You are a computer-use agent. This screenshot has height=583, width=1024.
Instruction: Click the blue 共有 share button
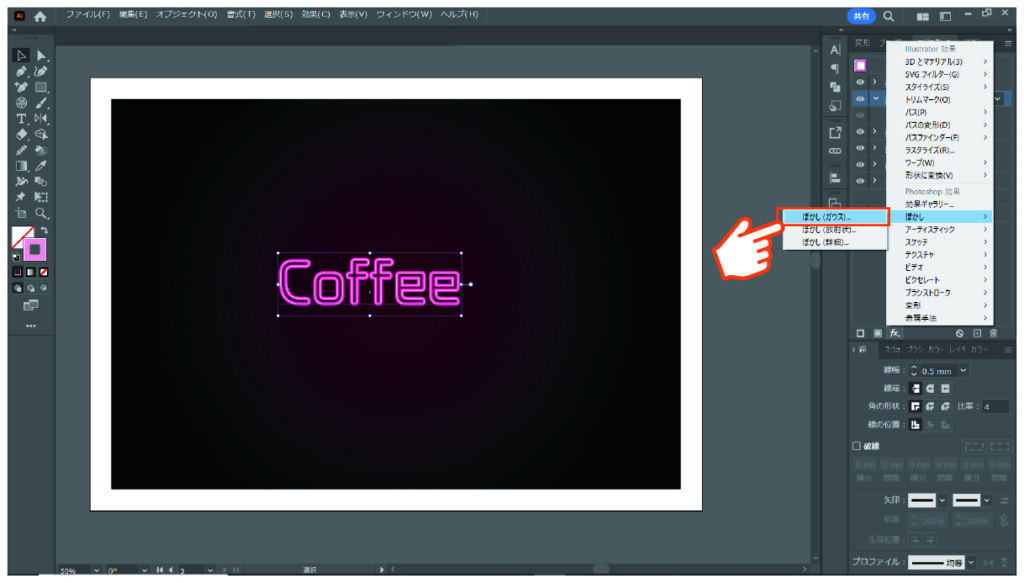(861, 16)
